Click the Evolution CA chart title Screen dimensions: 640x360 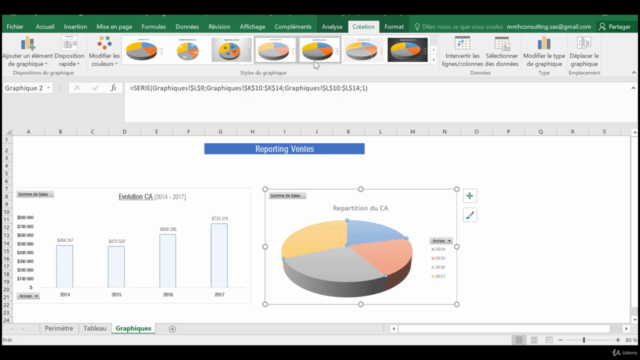[152, 197]
